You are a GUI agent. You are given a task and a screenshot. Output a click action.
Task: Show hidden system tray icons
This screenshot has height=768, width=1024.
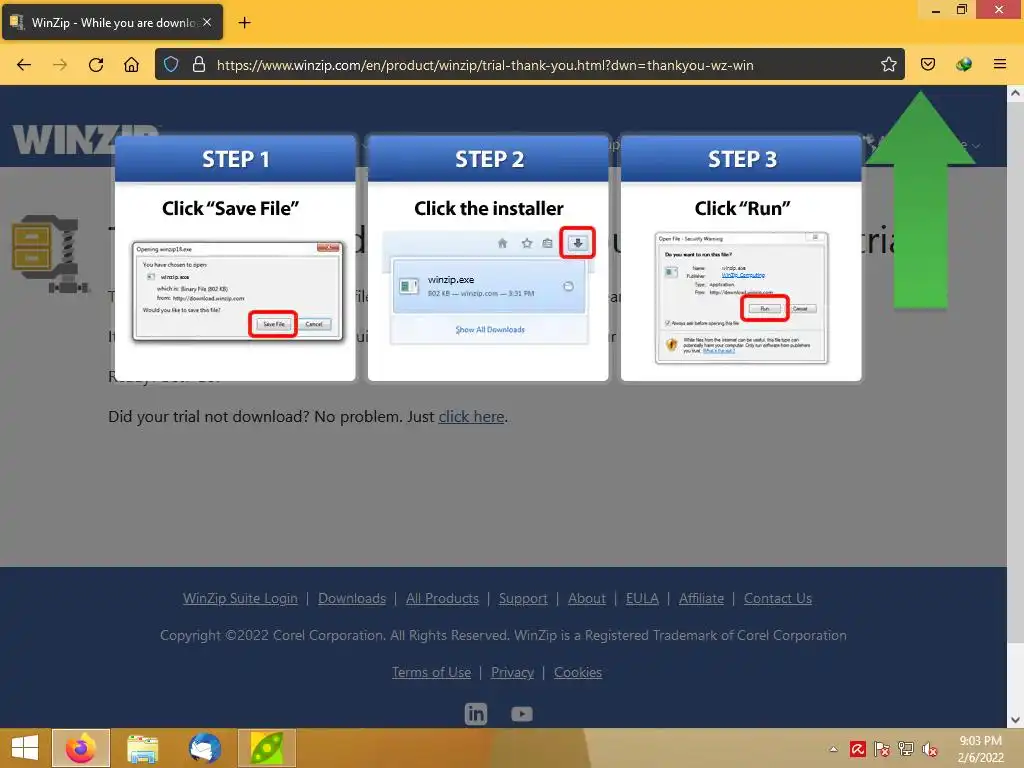pyautogui.click(x=833, y=749)
